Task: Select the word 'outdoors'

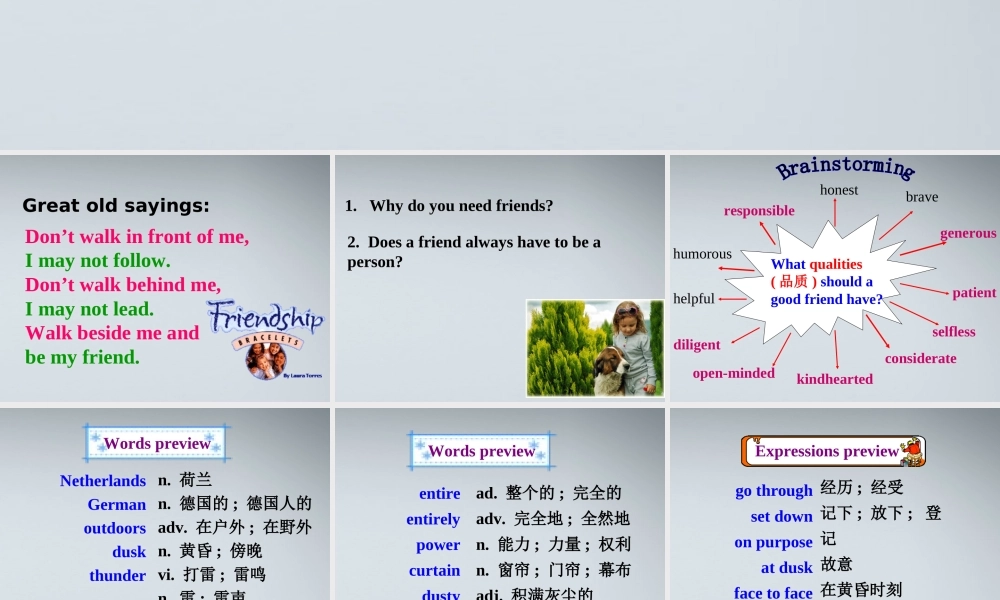Action: click(115, 528)
